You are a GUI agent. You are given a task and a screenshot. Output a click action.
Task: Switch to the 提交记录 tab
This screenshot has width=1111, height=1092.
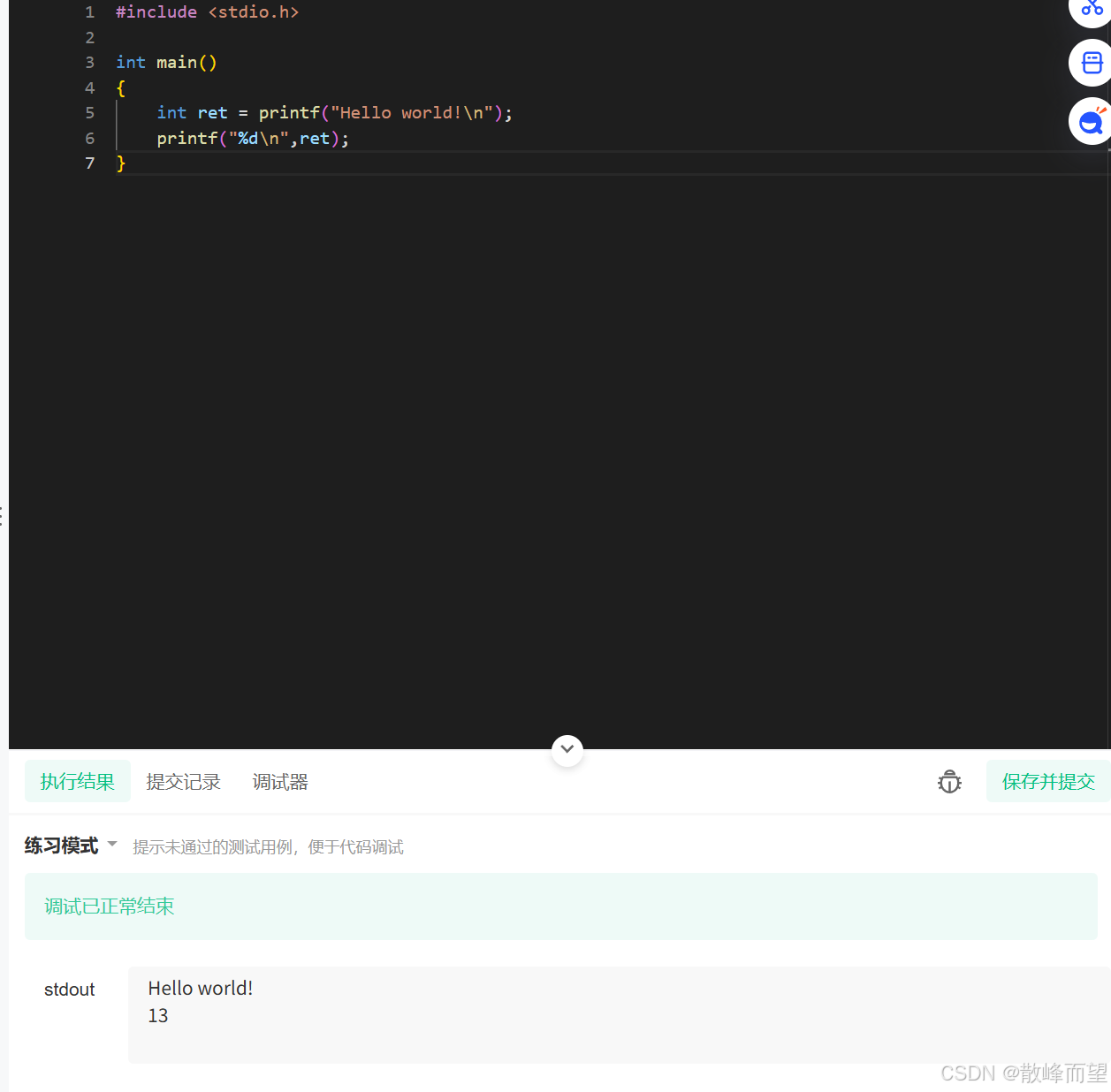pyautogui.click(x=183, y=781)
